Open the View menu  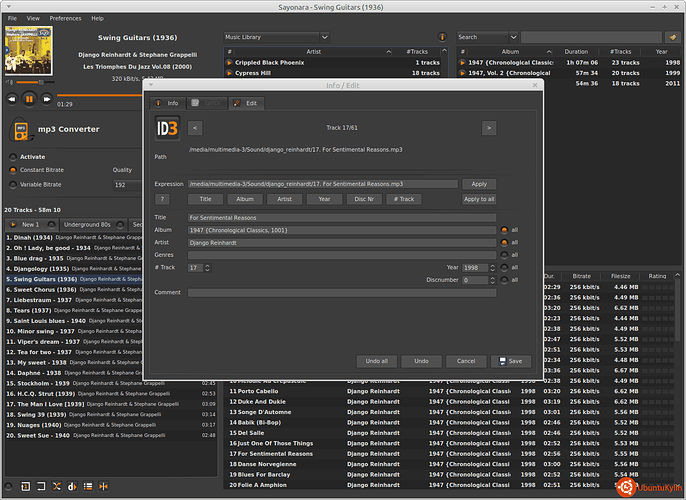click(x=33, y=18)
